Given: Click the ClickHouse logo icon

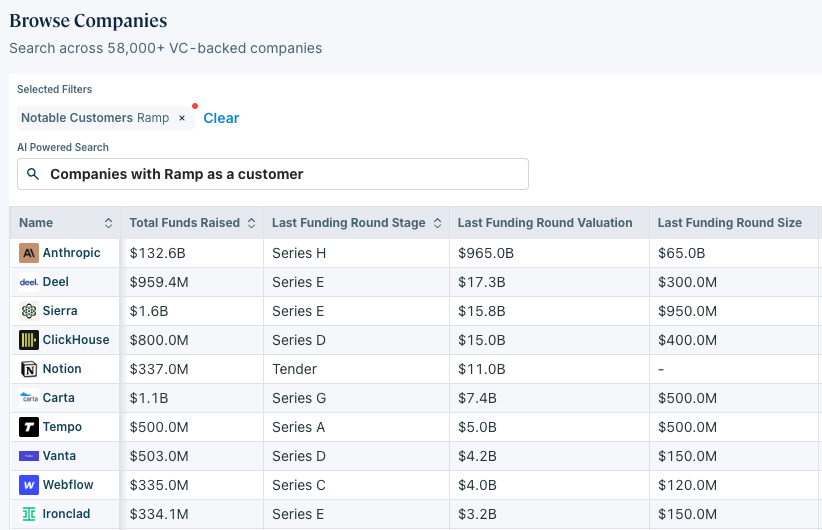Looking at the screenshot, I should (x=29, y=340).
